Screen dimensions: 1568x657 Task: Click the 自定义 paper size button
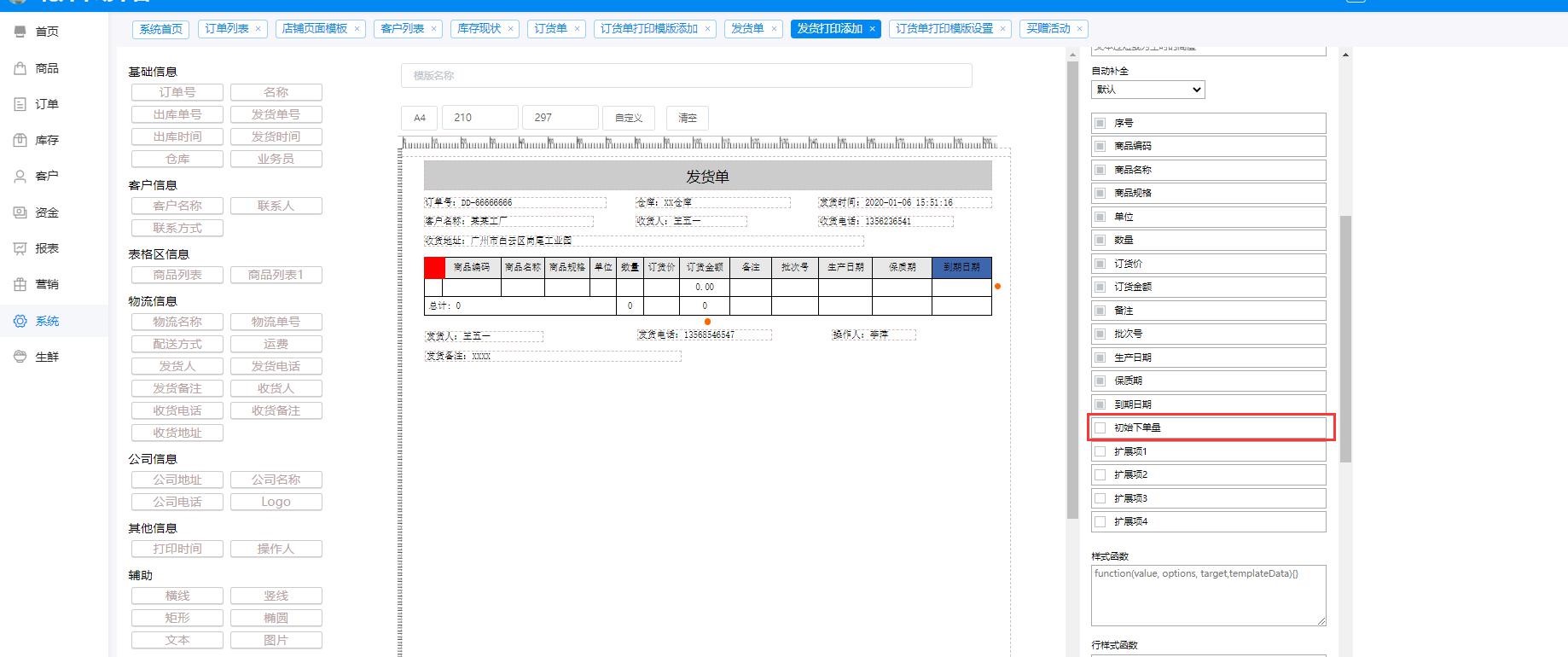click(x=629, y=118)
